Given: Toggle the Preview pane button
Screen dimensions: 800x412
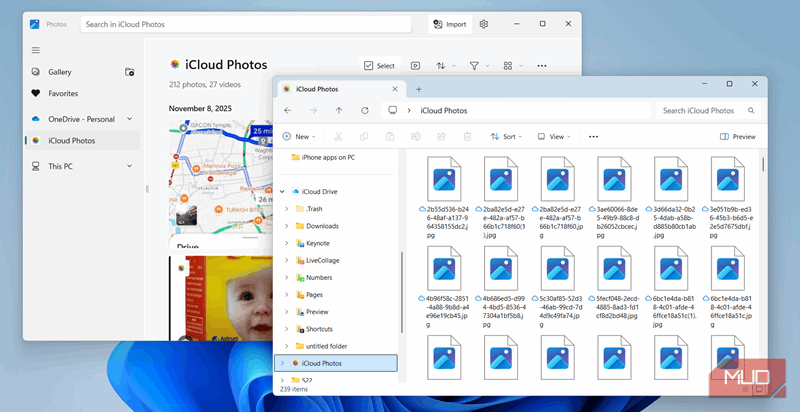Looking at the screenshot, I should pyautogui.click(x=737, y=137).
